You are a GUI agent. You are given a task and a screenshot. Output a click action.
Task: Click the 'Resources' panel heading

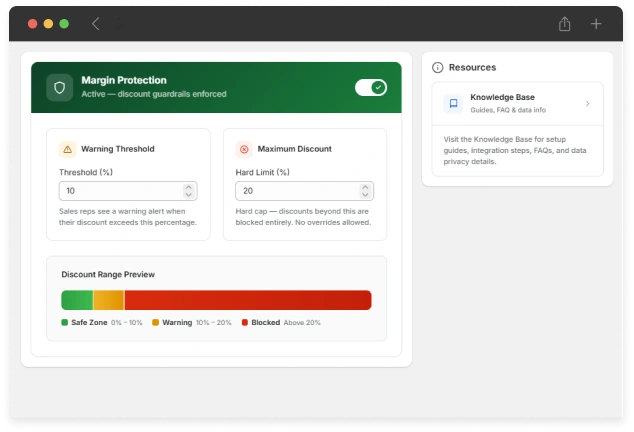(472, 68)
